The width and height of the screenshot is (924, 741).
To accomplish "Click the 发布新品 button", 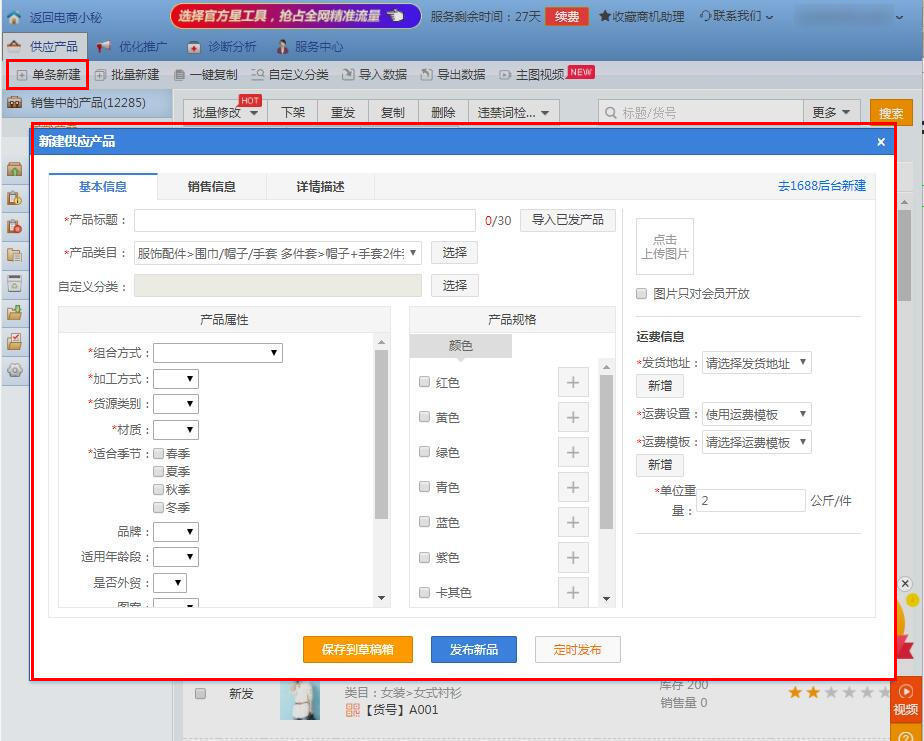I will pos(473,649).
